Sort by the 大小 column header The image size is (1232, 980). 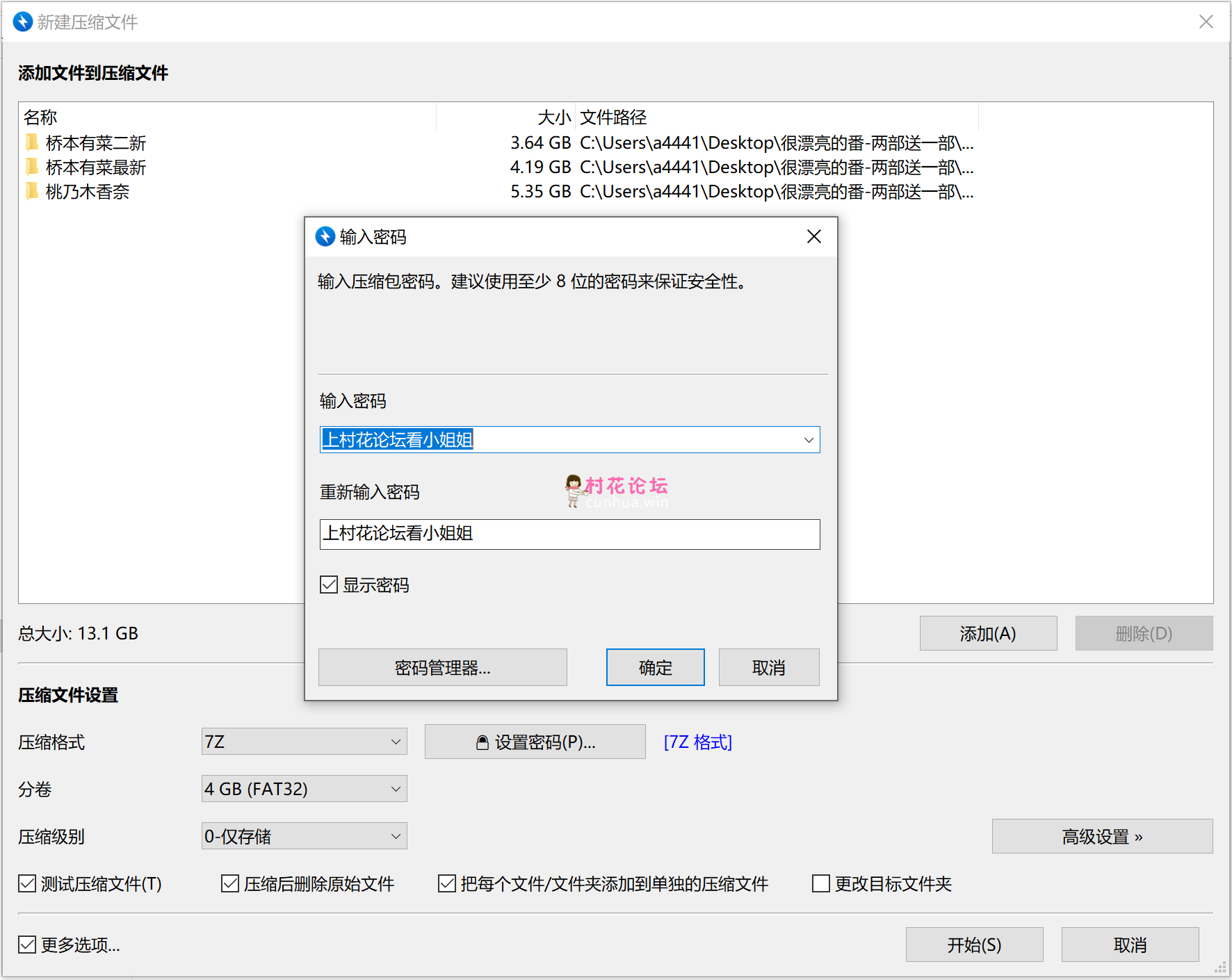point(506,117)
